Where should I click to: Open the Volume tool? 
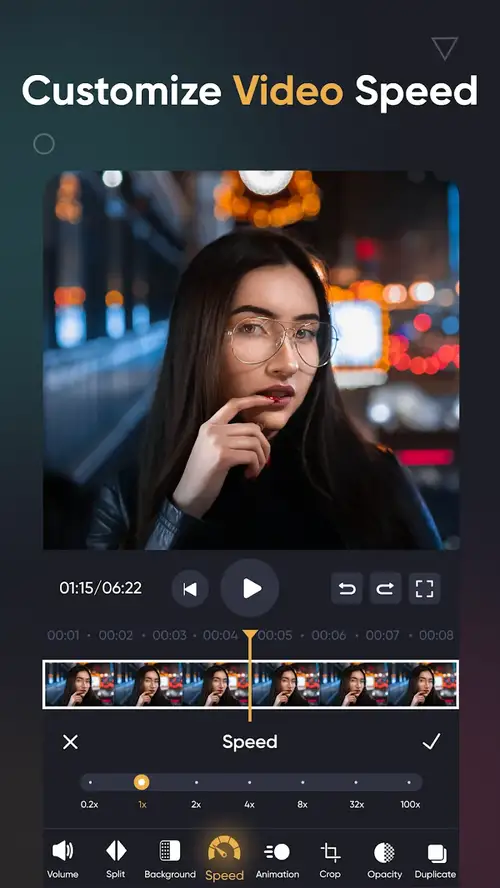(62, 859)
